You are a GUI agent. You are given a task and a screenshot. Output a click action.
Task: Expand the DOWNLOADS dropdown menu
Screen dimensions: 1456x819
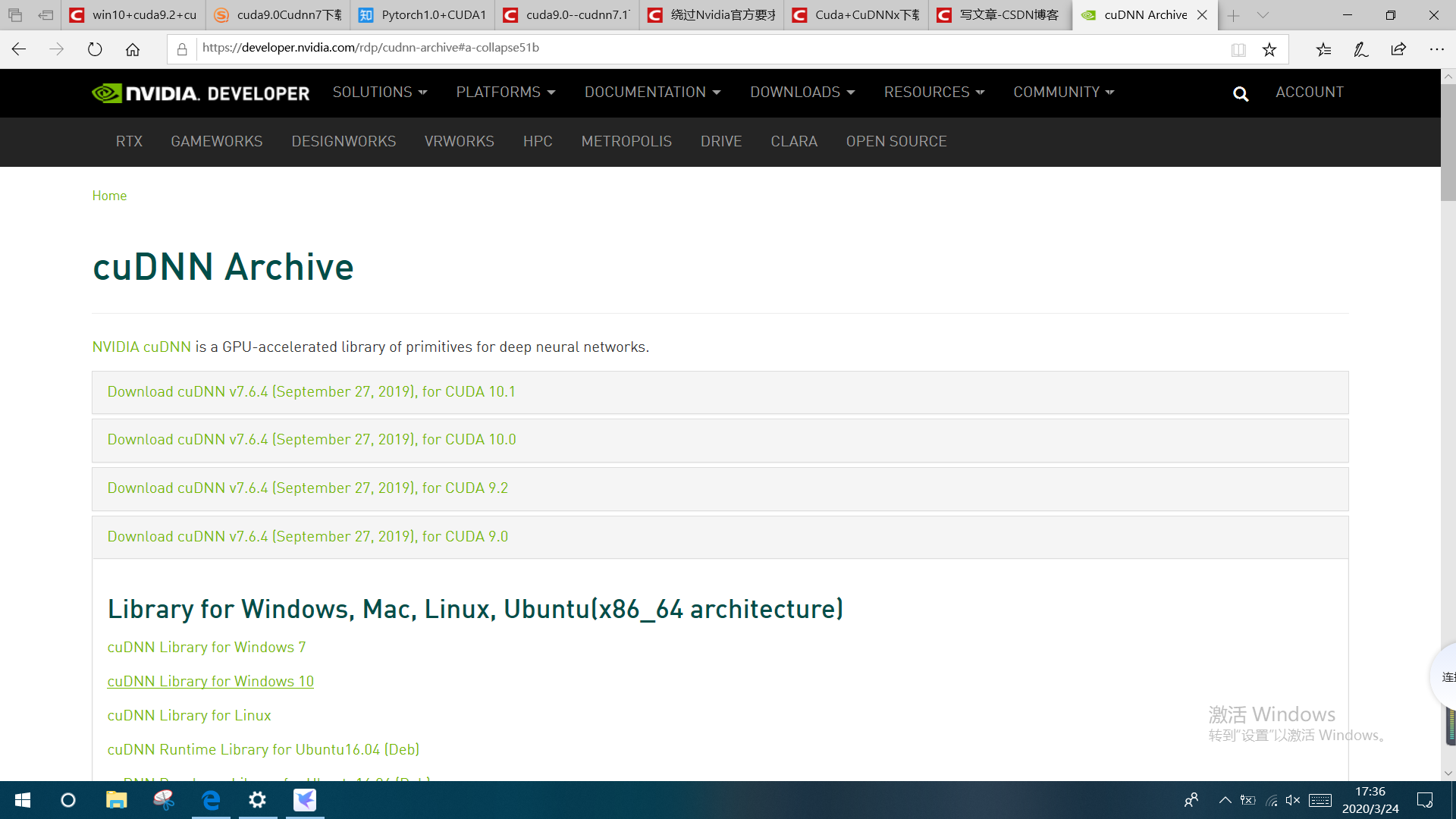point(802,92)
